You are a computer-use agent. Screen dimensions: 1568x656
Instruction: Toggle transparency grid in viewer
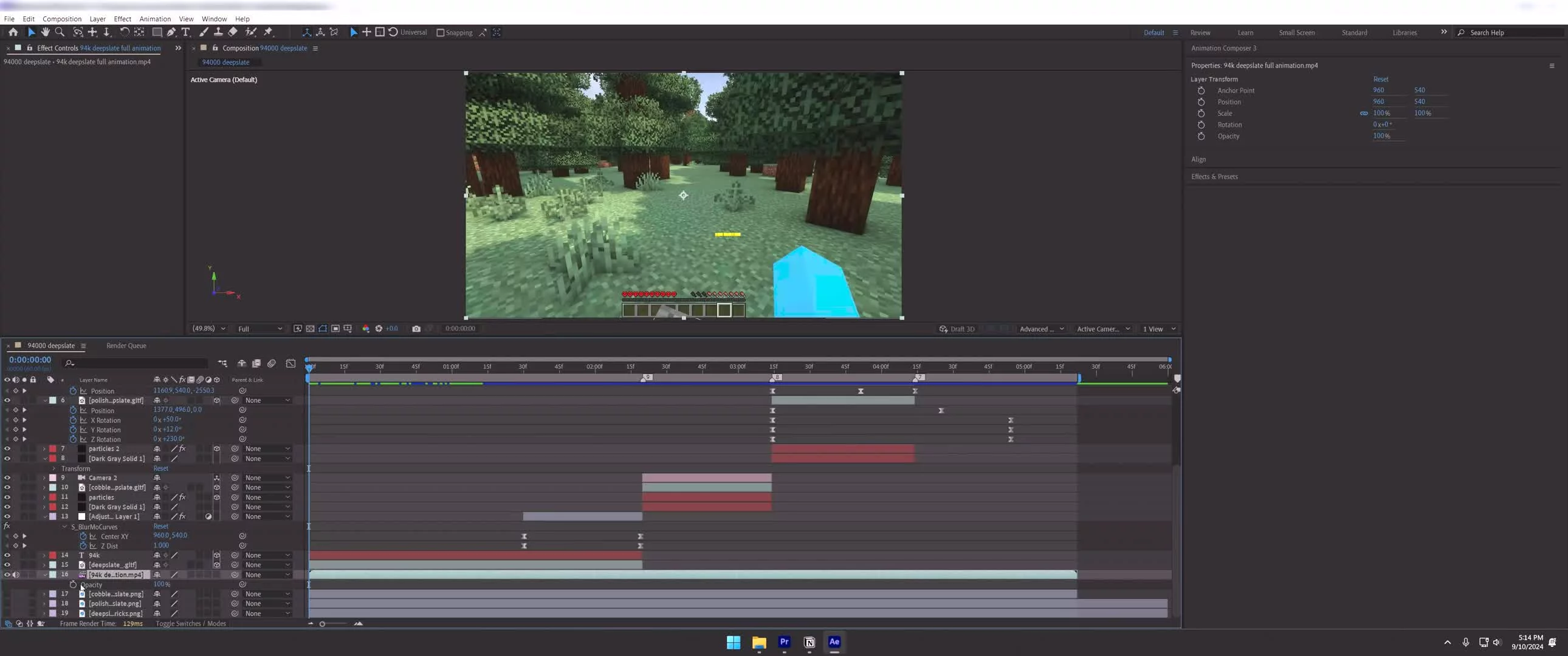(311, 329)
